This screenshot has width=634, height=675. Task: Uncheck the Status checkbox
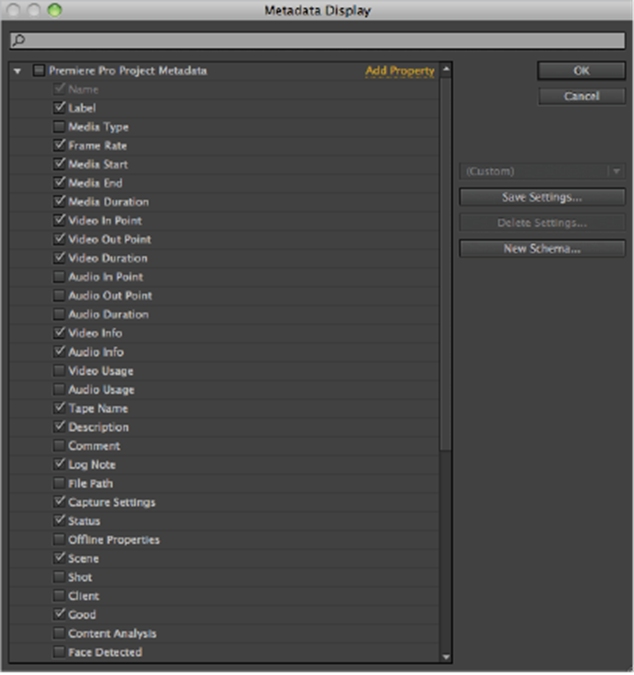point(59,521)
